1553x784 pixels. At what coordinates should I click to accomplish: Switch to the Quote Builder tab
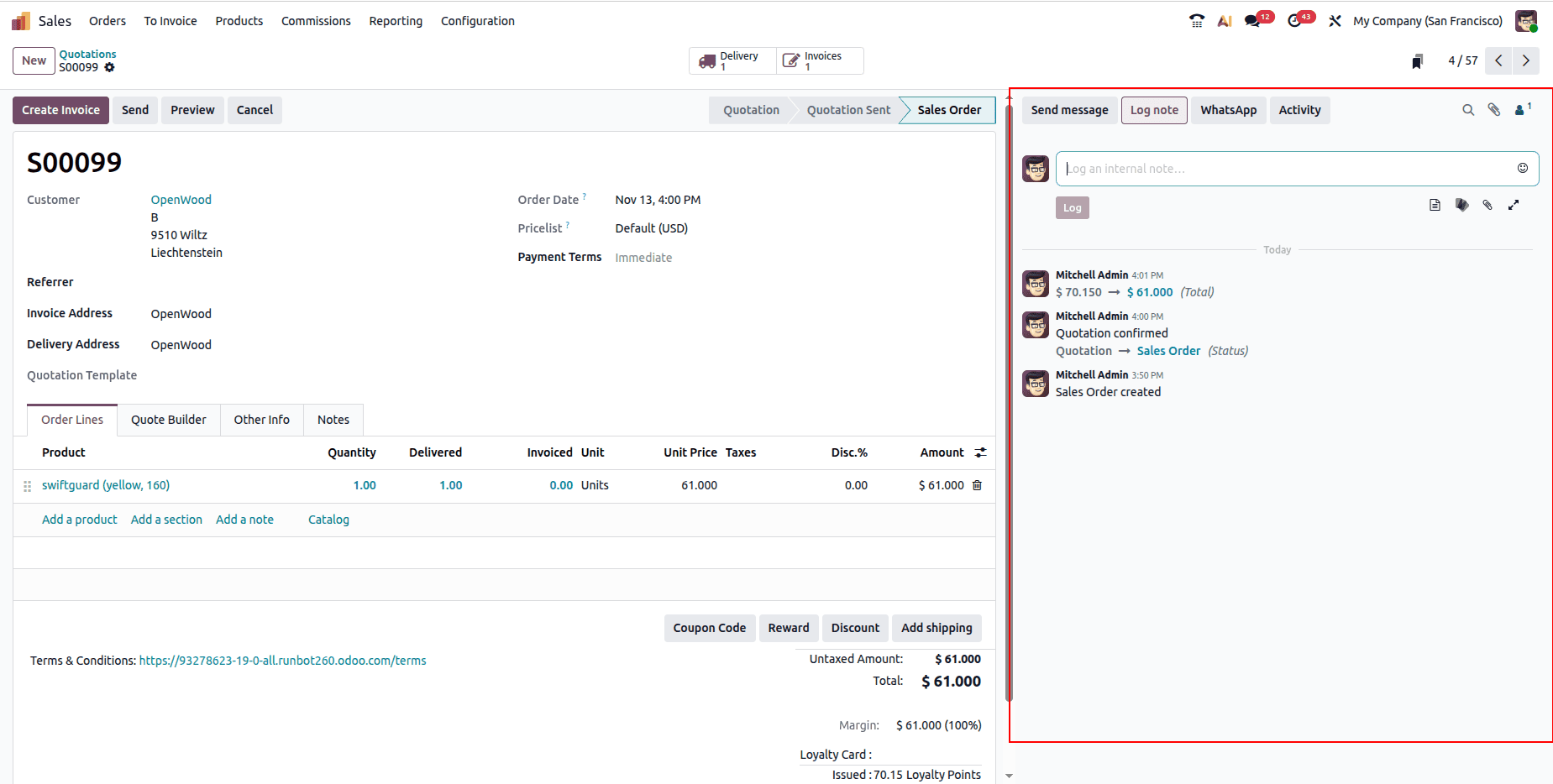point(168,420)
